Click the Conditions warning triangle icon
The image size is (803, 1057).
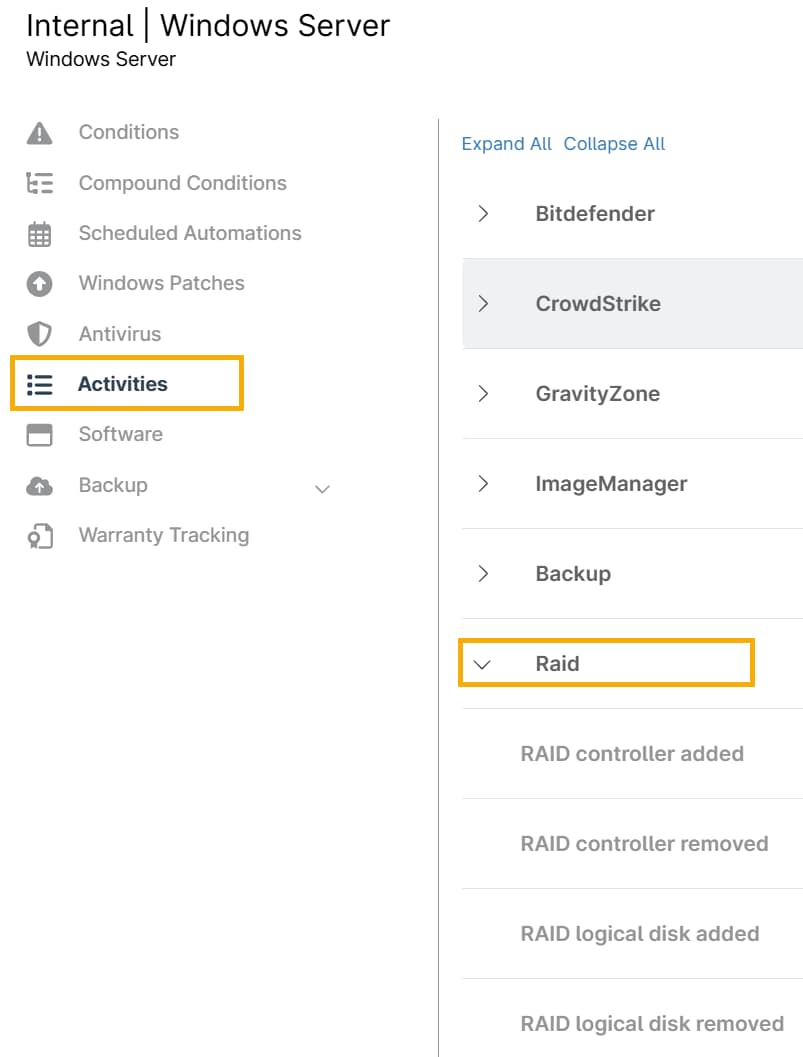coord(39,133)
